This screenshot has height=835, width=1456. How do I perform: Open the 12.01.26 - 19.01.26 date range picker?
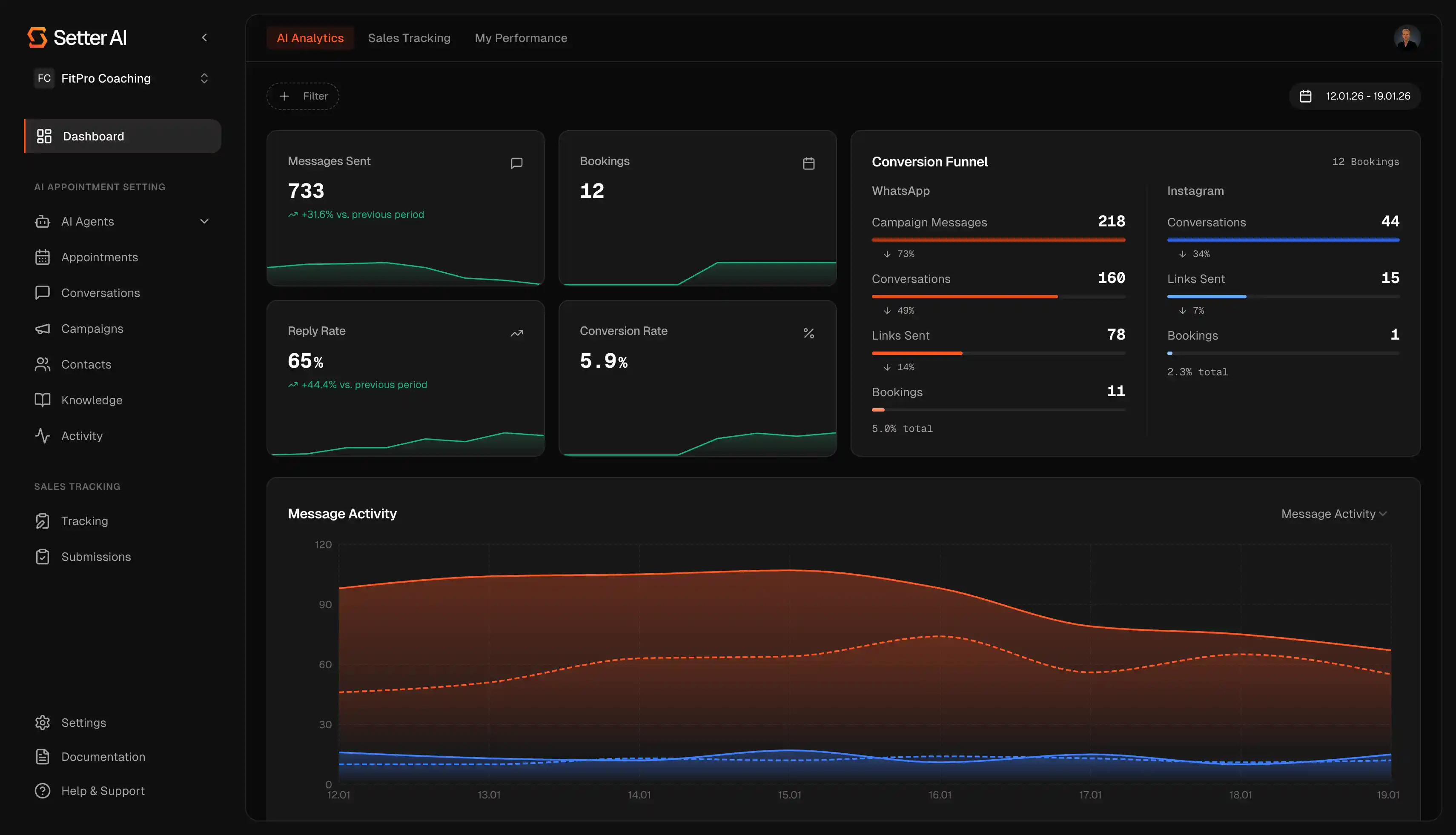1355,96
